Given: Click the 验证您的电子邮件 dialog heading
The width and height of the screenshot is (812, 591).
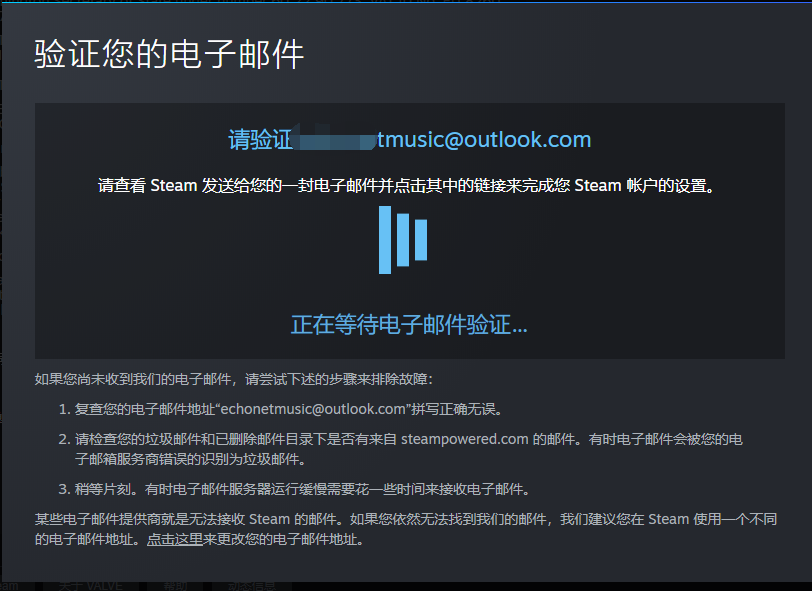Looking at the screenshot, I should pos(169,54).
